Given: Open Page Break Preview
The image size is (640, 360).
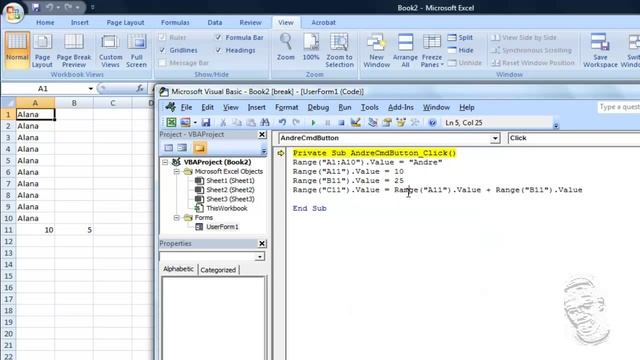Looking at the screenshot, I should tap(74, 51).
